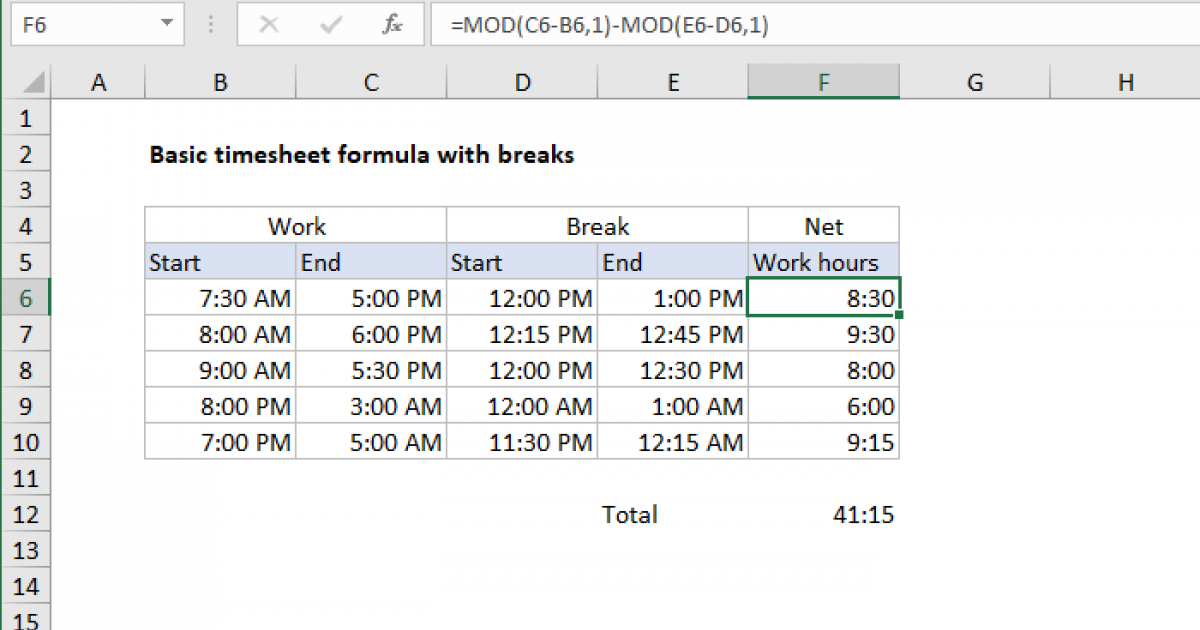Image resolution: width=1200 pixels, height=630 pixels.
Task: Click the cell containing 7:30 AM
Action: (220, 298)
